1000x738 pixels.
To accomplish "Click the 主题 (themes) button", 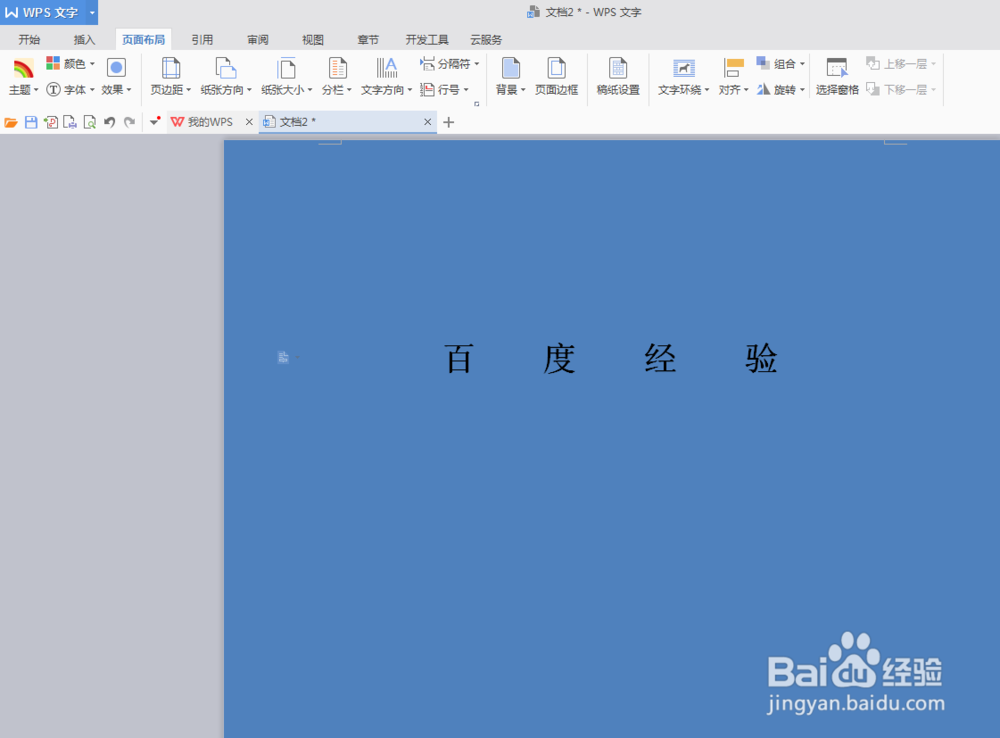I will (x=21, y=75).
